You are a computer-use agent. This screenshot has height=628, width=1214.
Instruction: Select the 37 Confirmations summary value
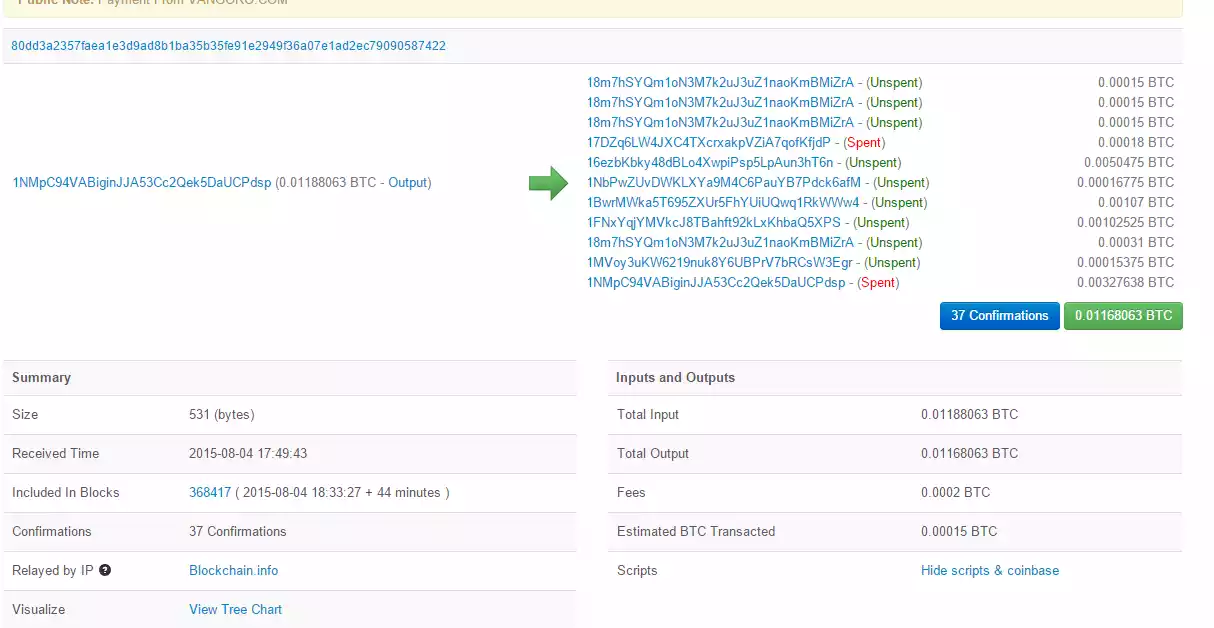tap(237, 531)
